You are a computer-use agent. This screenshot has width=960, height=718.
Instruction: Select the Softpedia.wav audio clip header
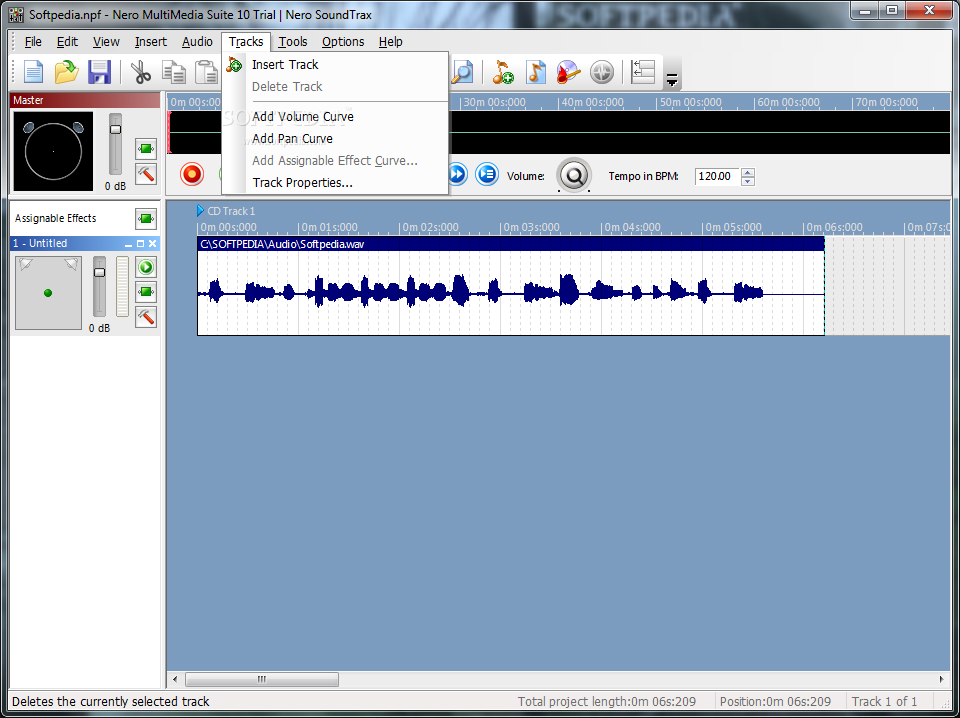511,244
